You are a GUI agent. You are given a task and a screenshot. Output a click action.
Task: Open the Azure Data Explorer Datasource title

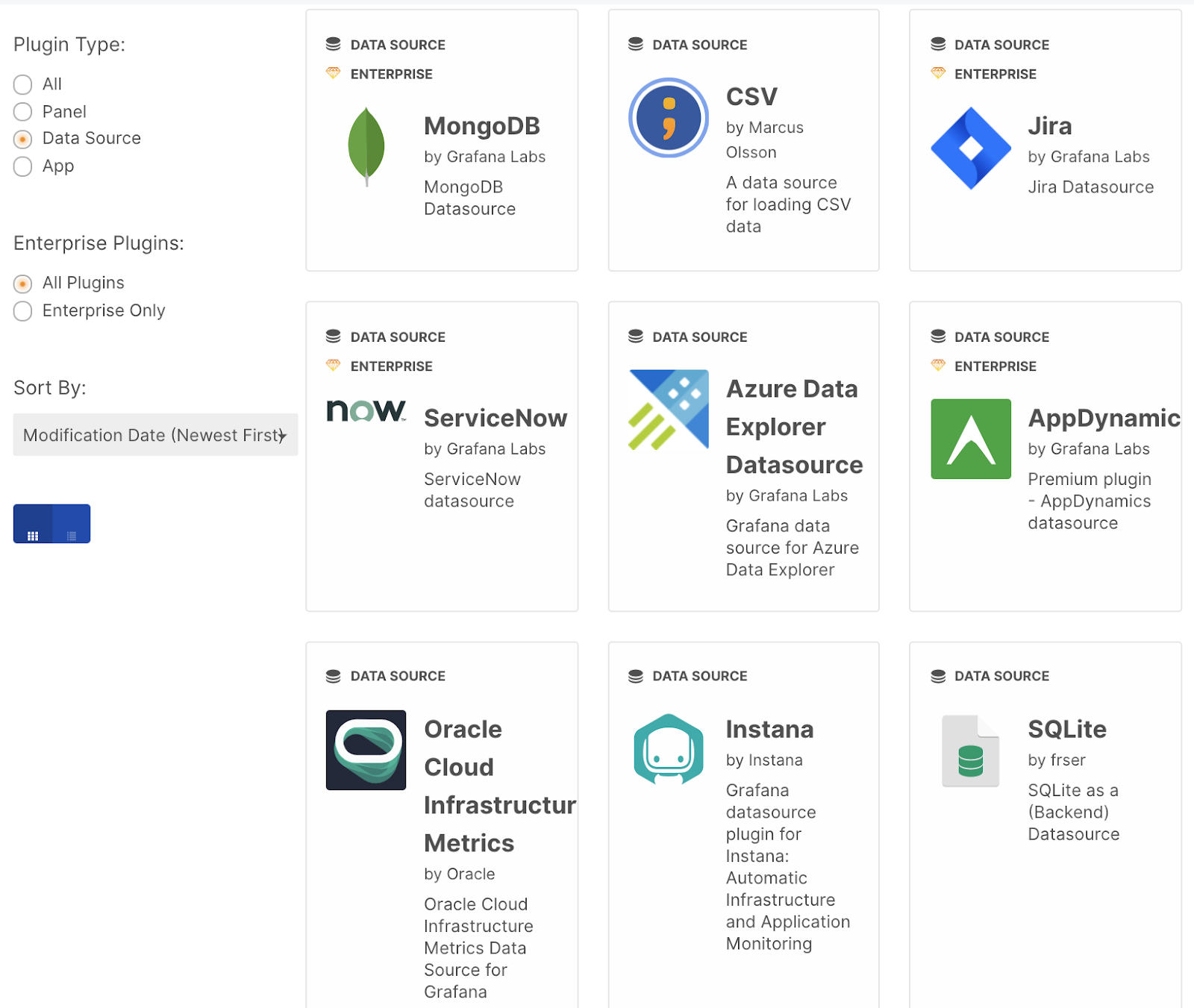coord(795,427)
